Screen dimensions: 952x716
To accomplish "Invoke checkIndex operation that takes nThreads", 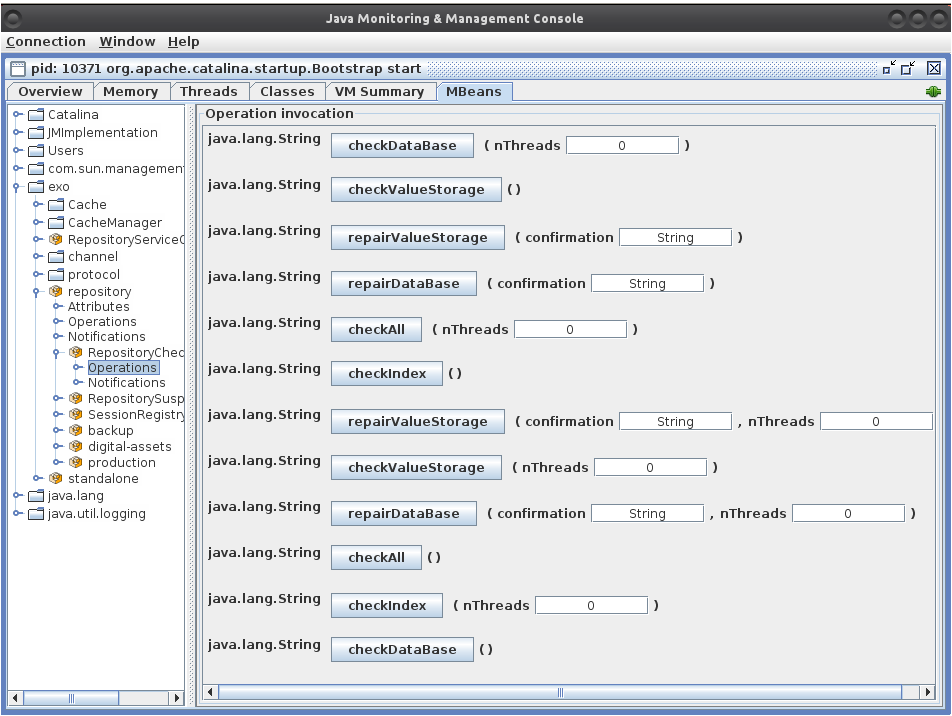I will click(388, 605).
